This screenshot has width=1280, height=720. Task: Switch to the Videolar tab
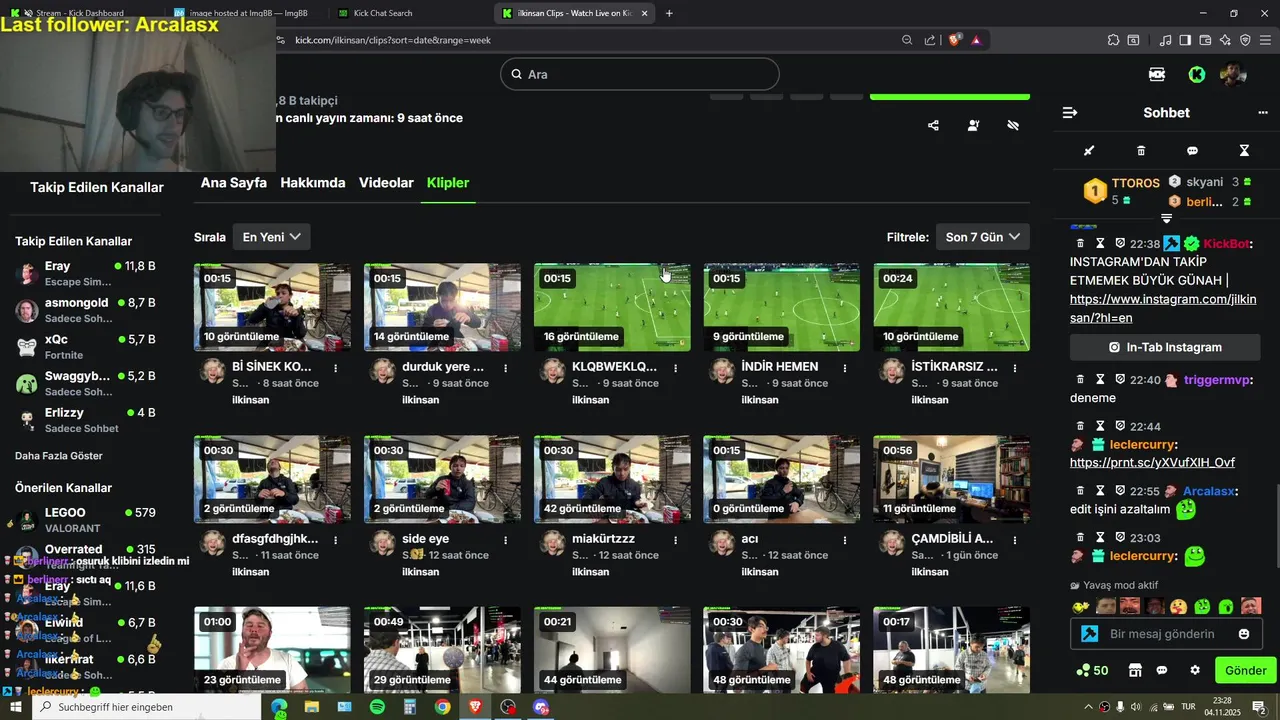pyautogui.click(x=386, y=183)
